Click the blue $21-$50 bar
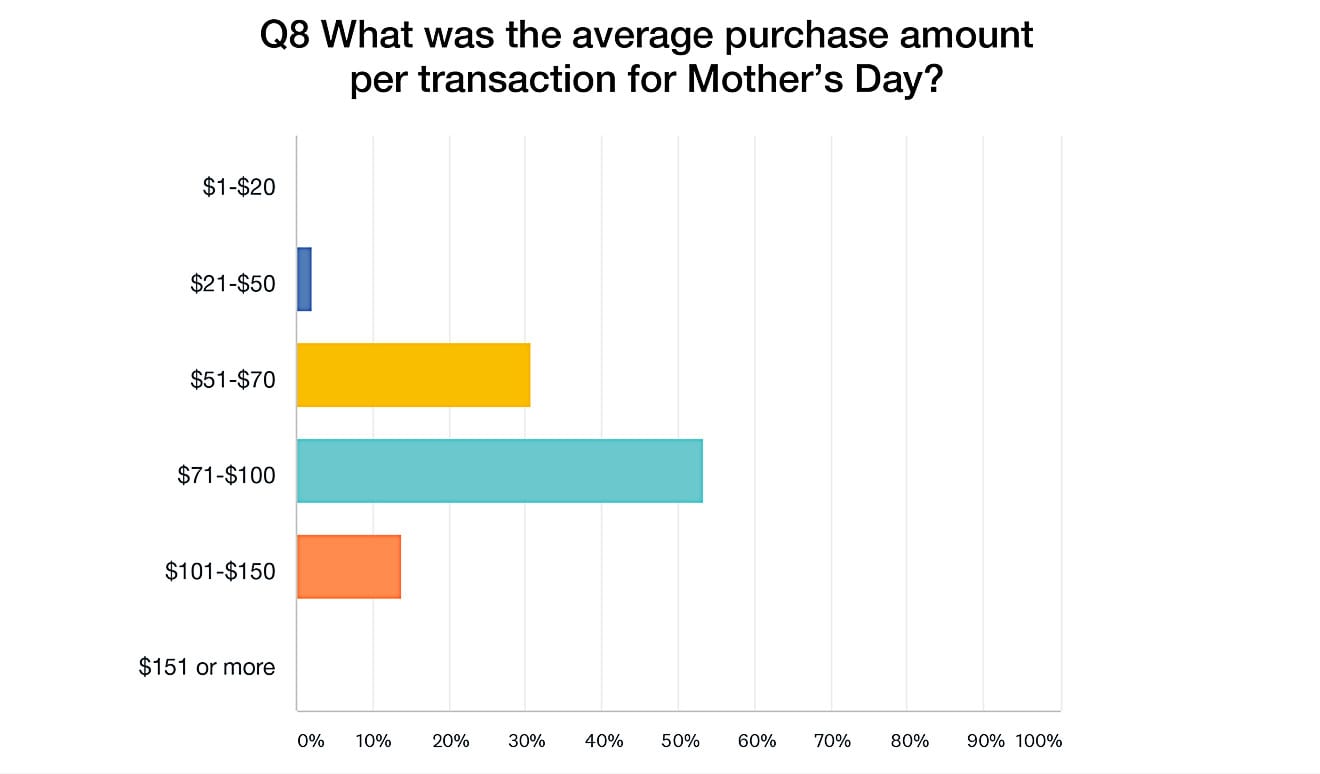 [x=304, y=279]
